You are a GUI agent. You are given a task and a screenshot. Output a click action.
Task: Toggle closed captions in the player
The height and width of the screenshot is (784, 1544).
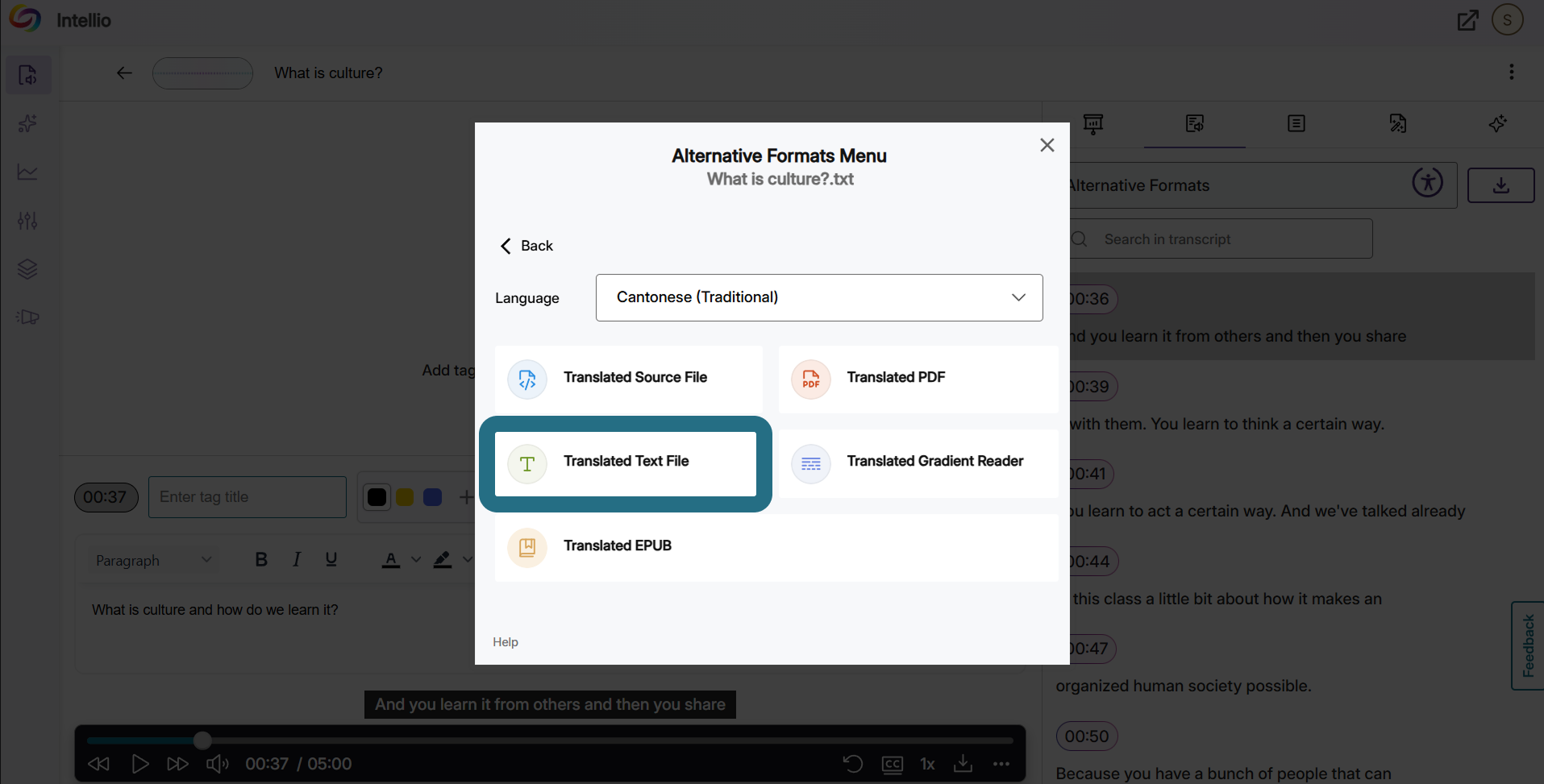pyautogui.click(x=893, y=764)
